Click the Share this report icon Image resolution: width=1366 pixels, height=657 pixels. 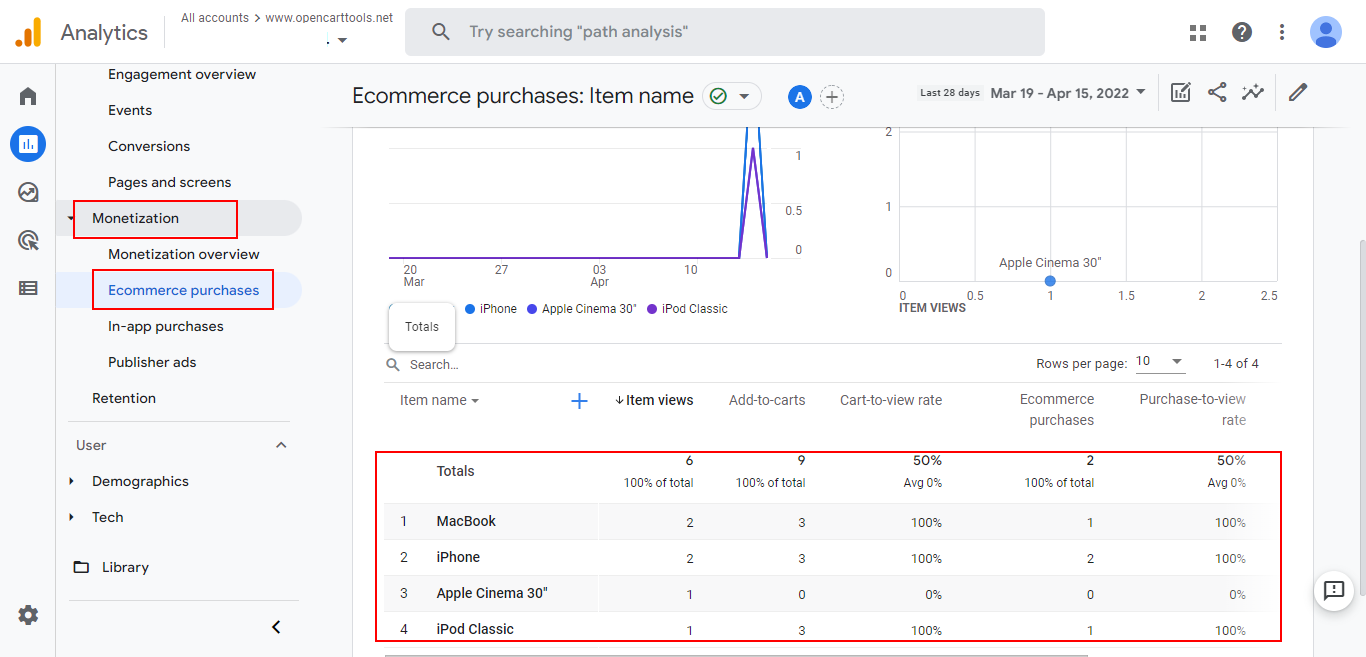click(1217, 93)
